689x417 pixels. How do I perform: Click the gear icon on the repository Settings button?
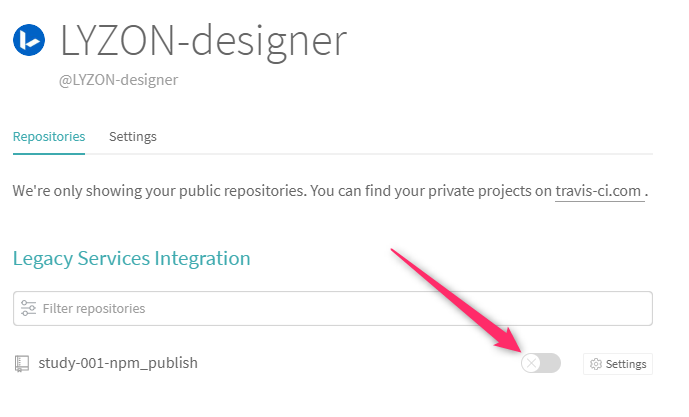(x=596, y=364)
